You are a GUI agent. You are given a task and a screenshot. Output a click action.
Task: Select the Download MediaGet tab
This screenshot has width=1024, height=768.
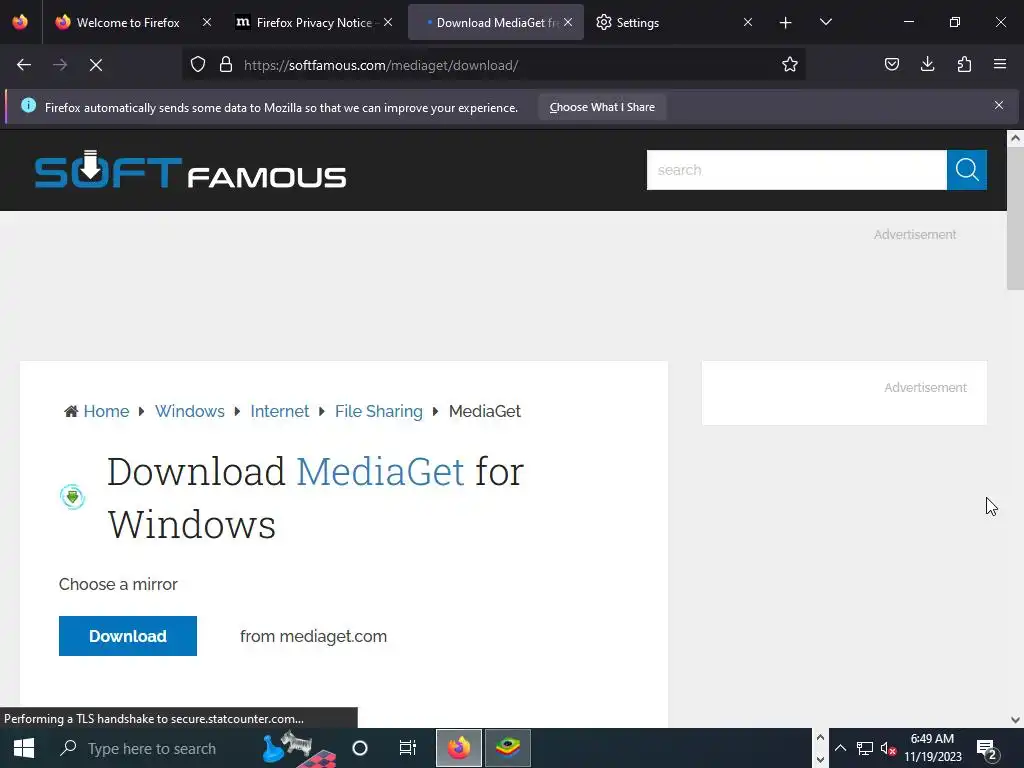pyautogui.click(x=496, y=23)
